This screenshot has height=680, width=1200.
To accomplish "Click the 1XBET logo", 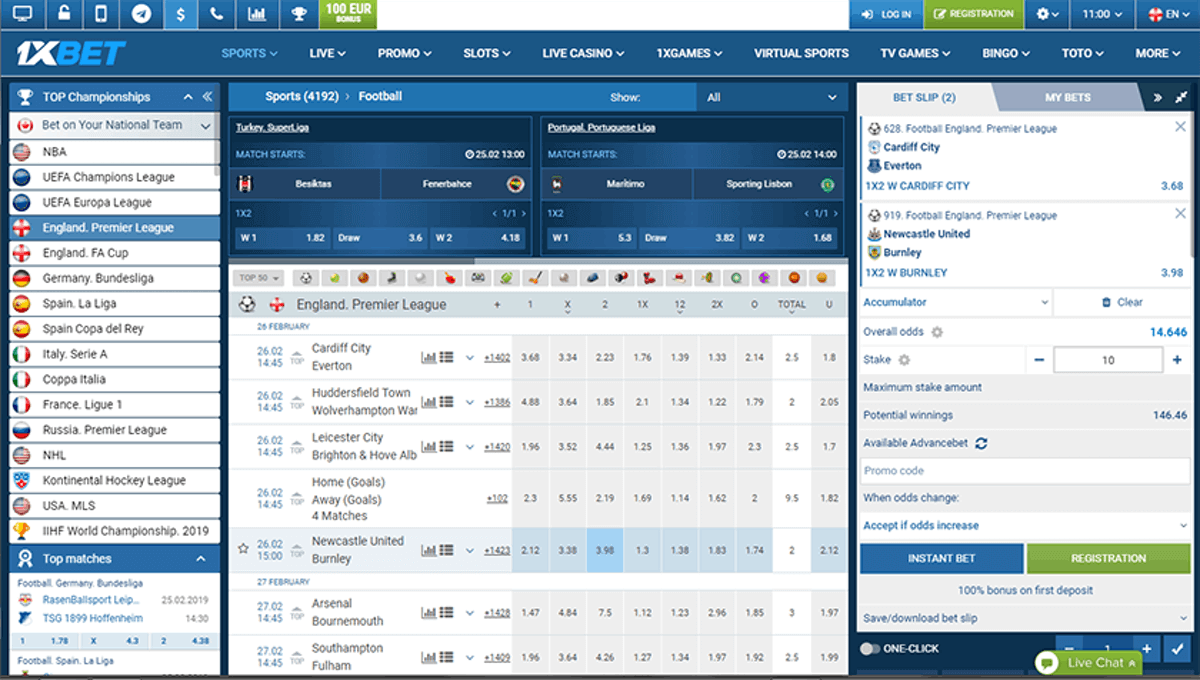I will (71, 53).
